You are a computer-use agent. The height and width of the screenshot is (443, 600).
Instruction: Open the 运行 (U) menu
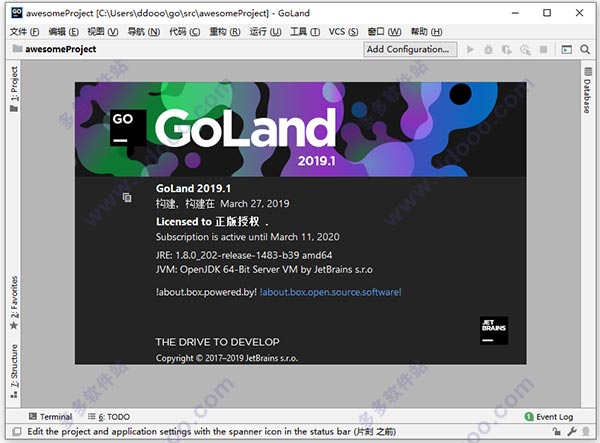click(x=265, y=32)
